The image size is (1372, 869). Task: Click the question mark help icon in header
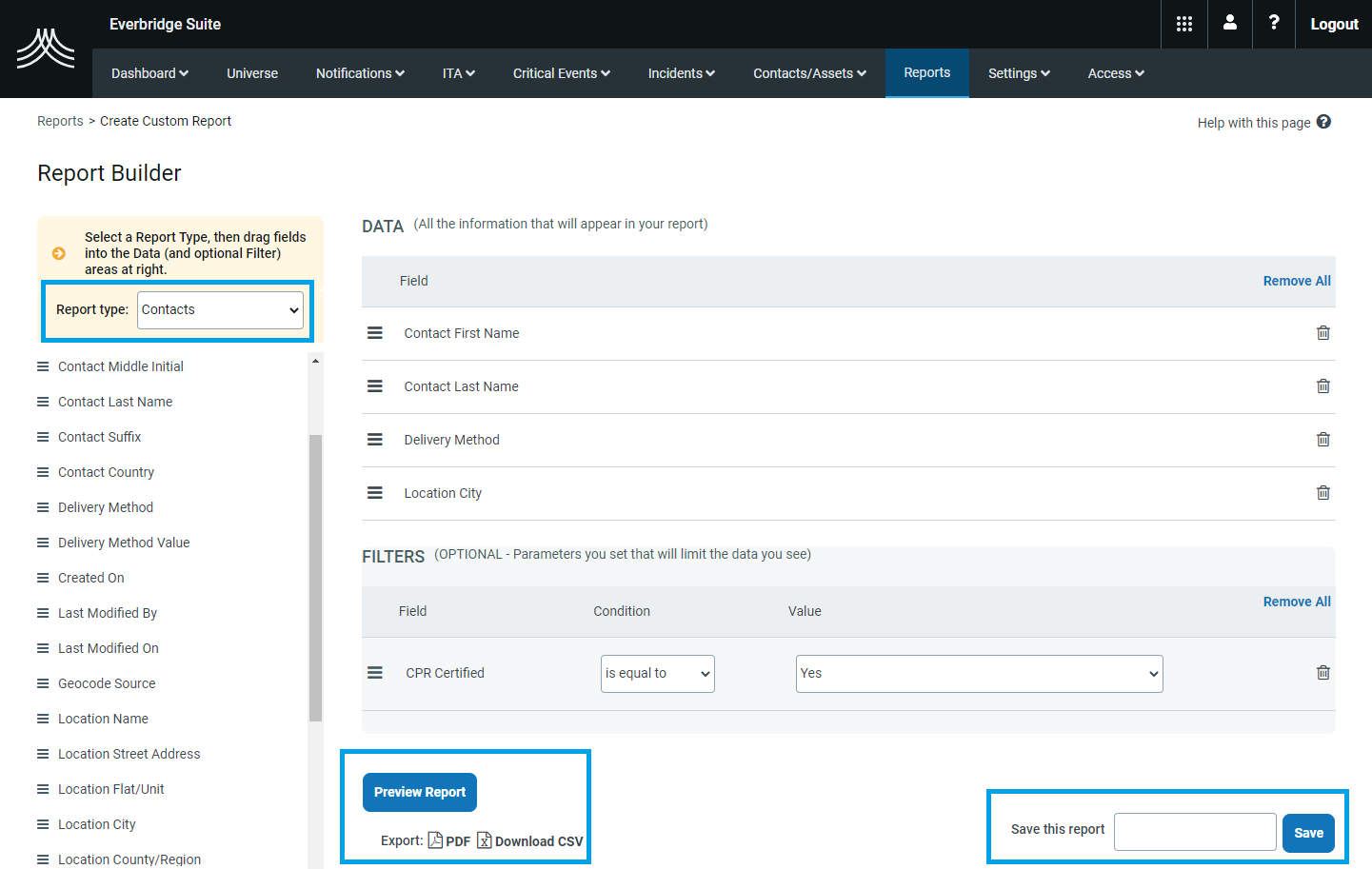(1274, 23)
